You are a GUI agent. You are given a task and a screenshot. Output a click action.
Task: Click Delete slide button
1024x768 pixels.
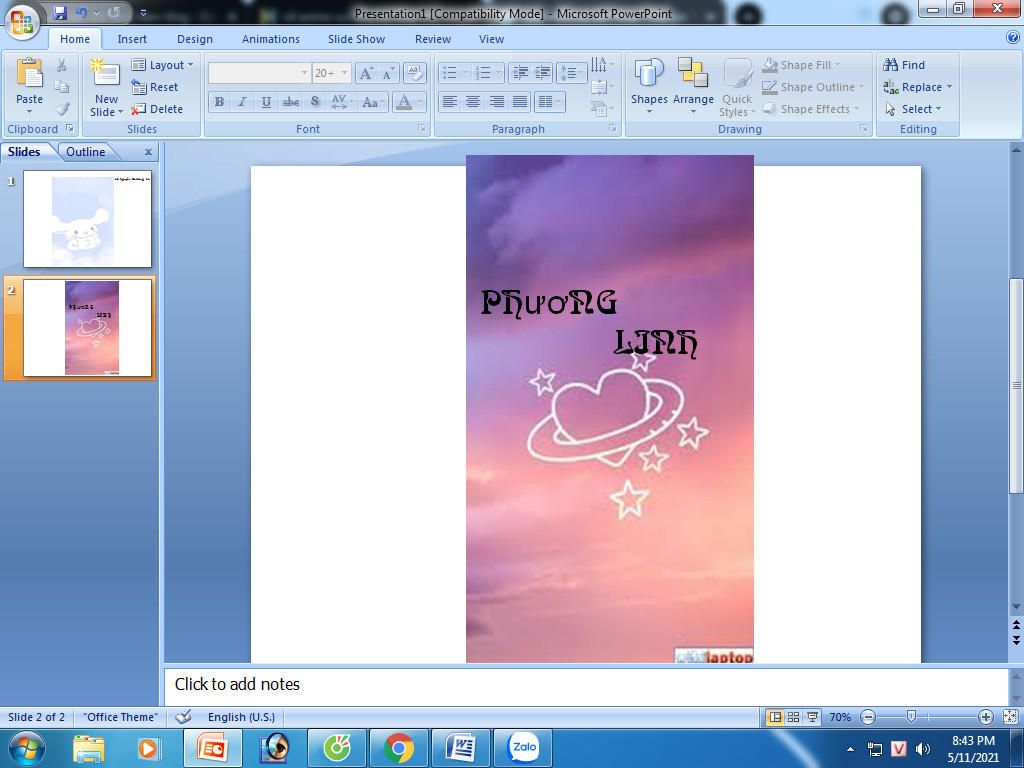pos(157,109)
